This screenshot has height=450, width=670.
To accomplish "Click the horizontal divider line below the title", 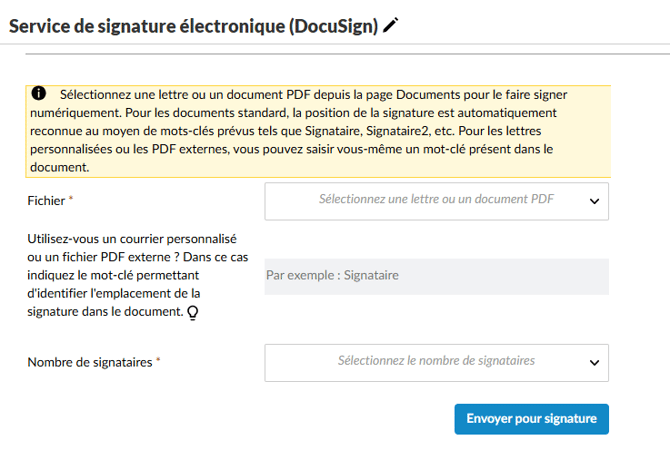I will coord(347,54).
